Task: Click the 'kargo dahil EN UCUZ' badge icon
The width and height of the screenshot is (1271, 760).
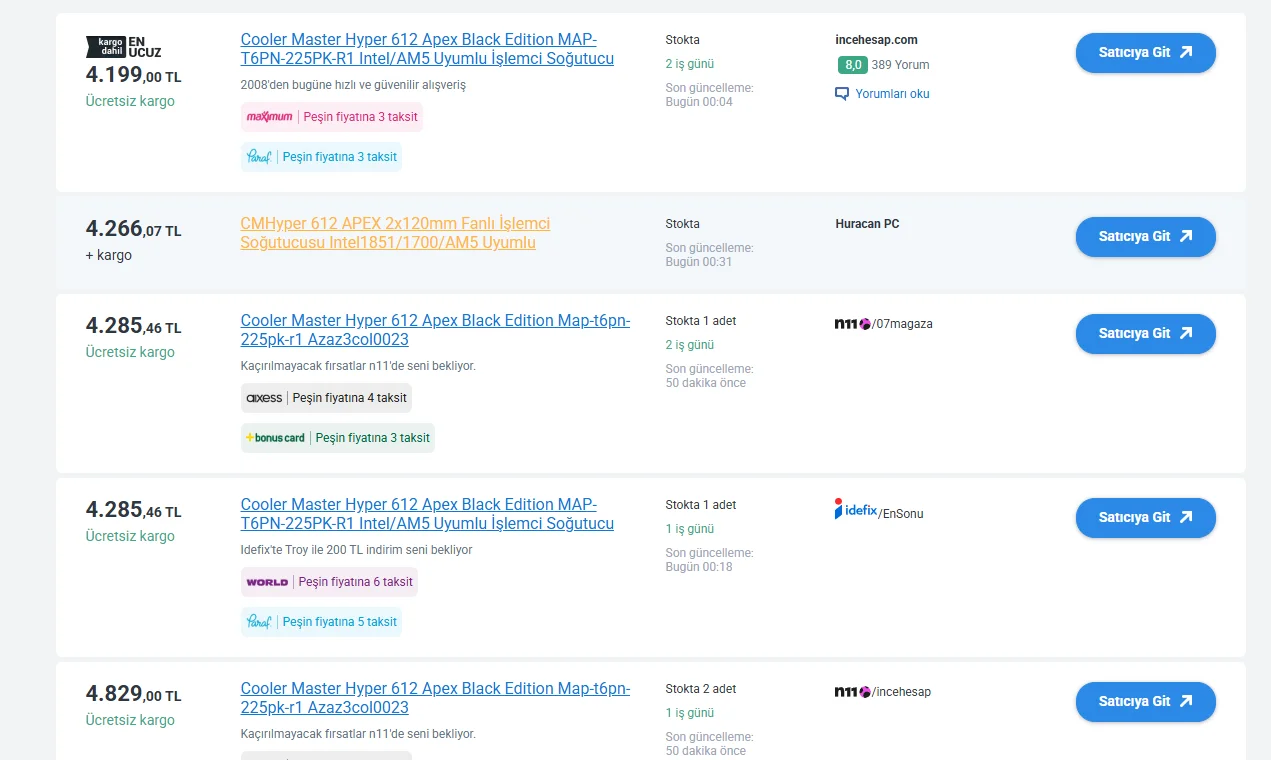Action: tap(123, 46)
